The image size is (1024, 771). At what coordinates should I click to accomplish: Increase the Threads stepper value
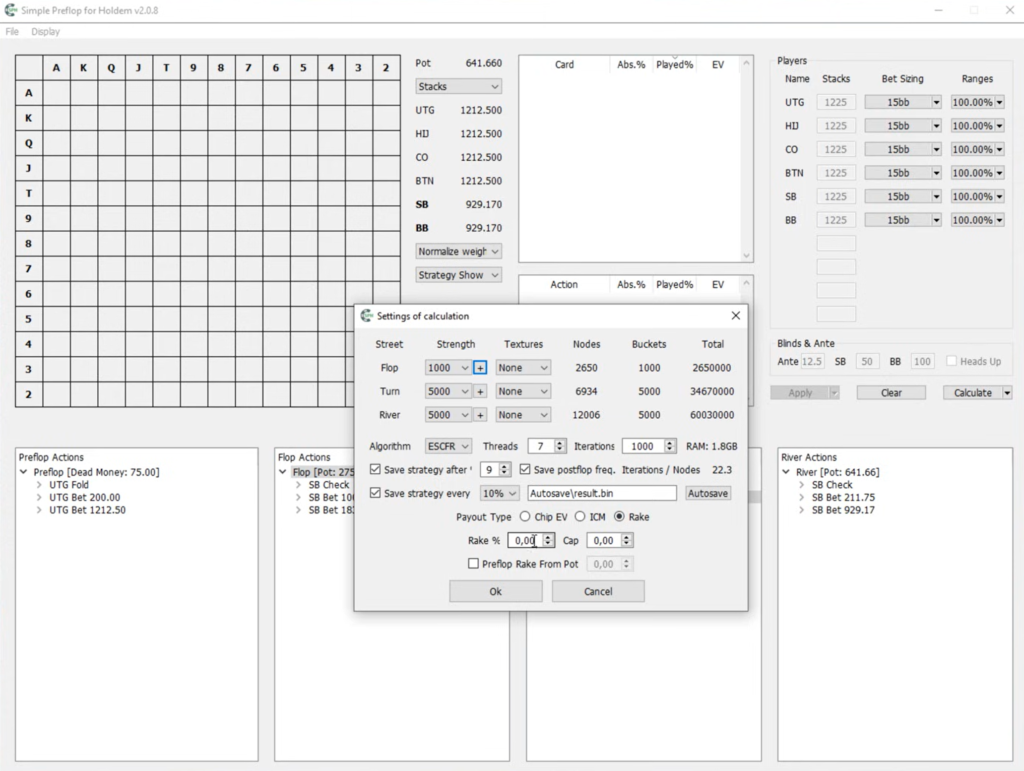[560, 443]
